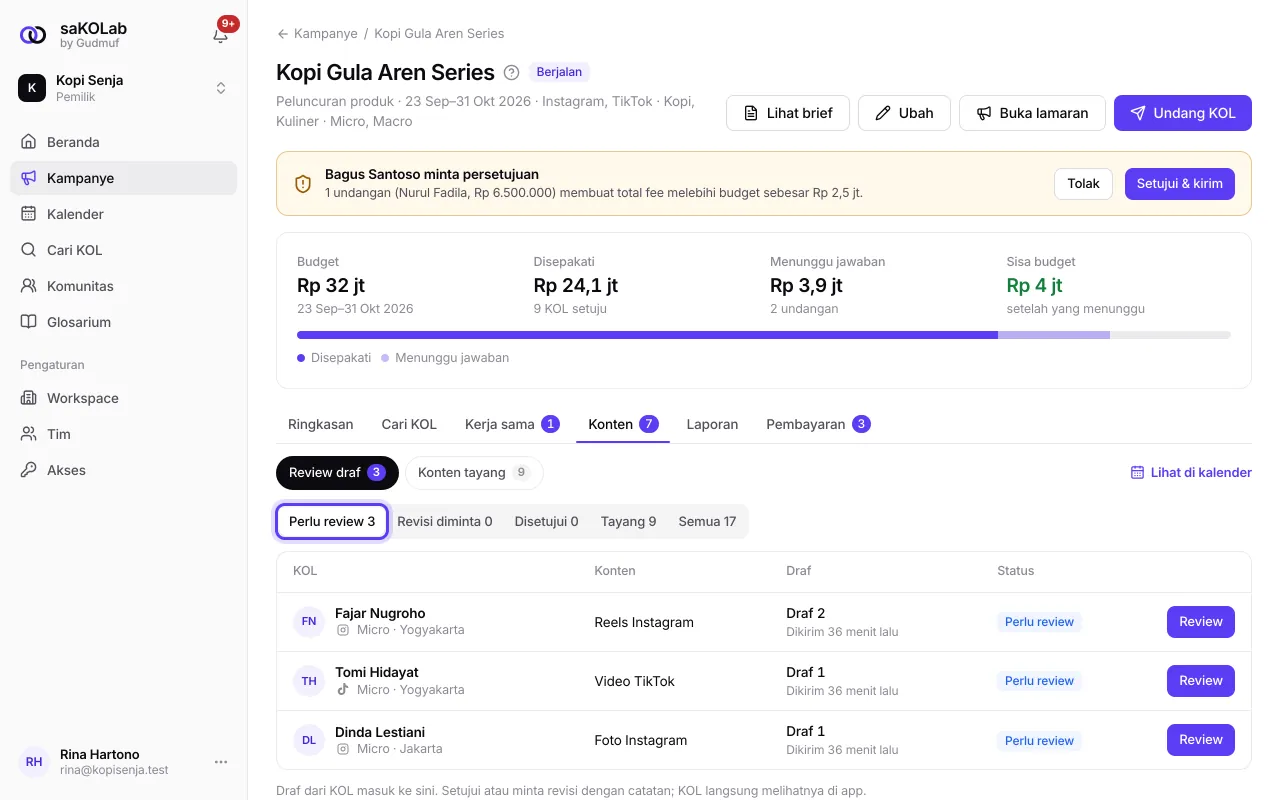This screenshot has height=800, width=1280.
Task: Open Glosarium in the sidebar
Action: 124,322
